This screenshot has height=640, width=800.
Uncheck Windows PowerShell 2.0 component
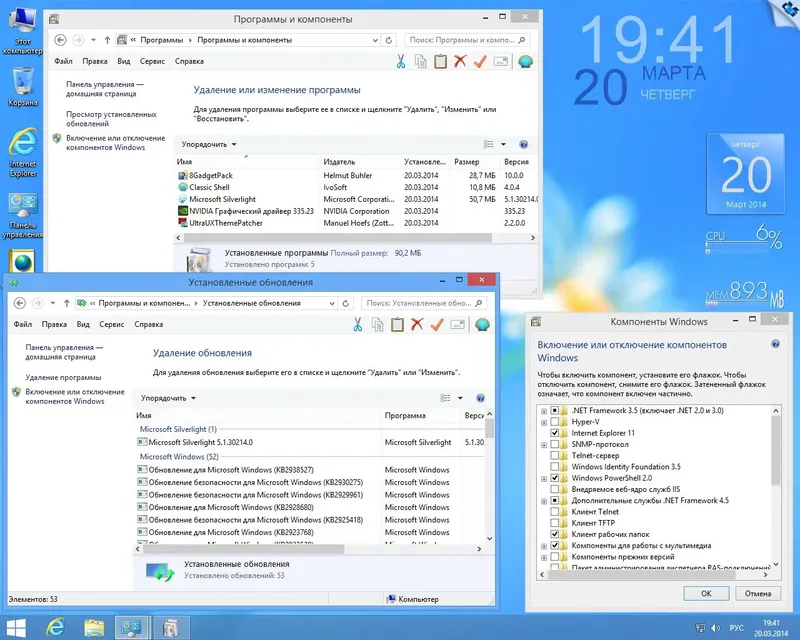pos(556,478)
